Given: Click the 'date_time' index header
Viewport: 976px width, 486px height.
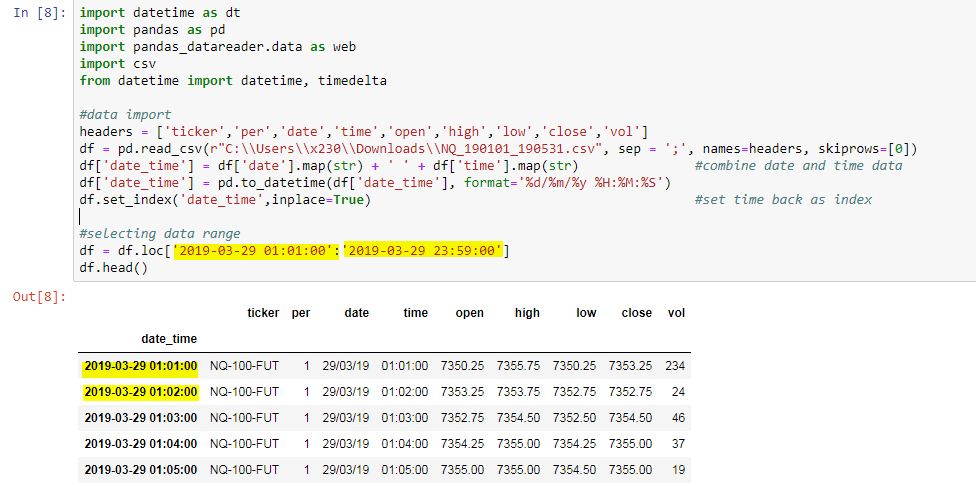Looking at the screenshot, I should (169, 339).
